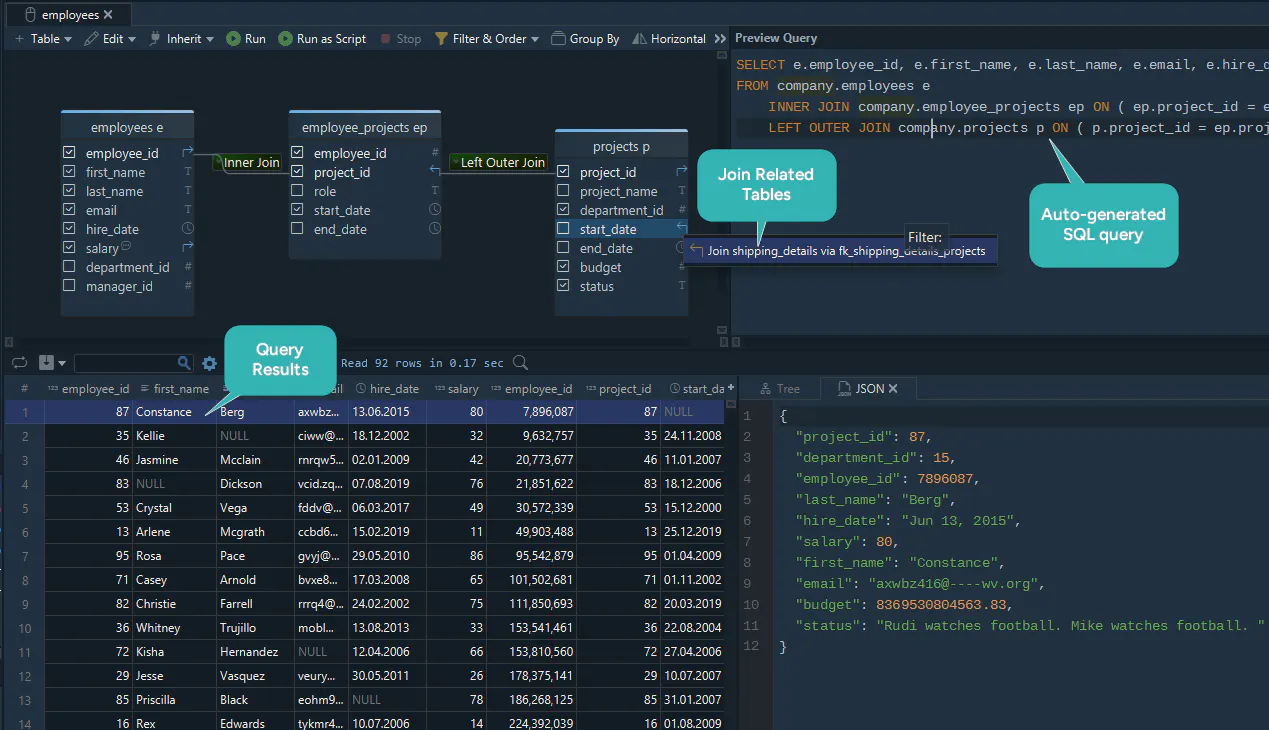Open the Inherit dropdown menu
The image size is (1269, 730).
pos(182,39)
